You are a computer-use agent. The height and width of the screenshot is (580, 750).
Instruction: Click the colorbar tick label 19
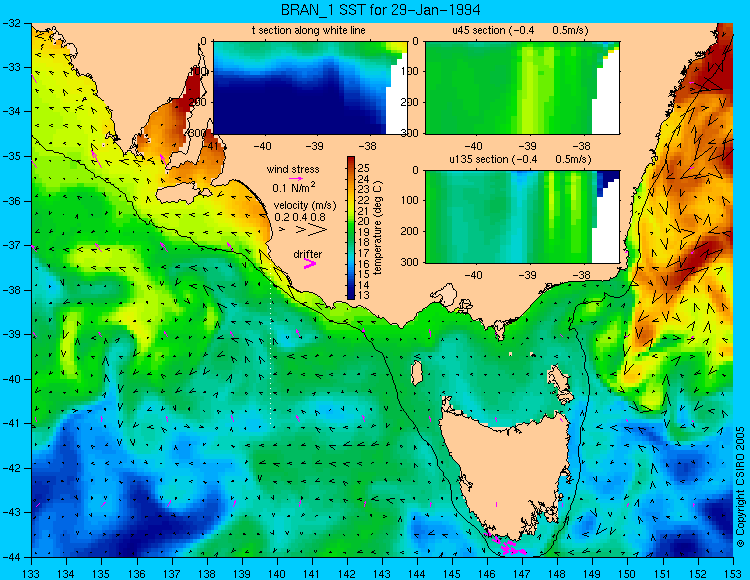pos(364,232)
